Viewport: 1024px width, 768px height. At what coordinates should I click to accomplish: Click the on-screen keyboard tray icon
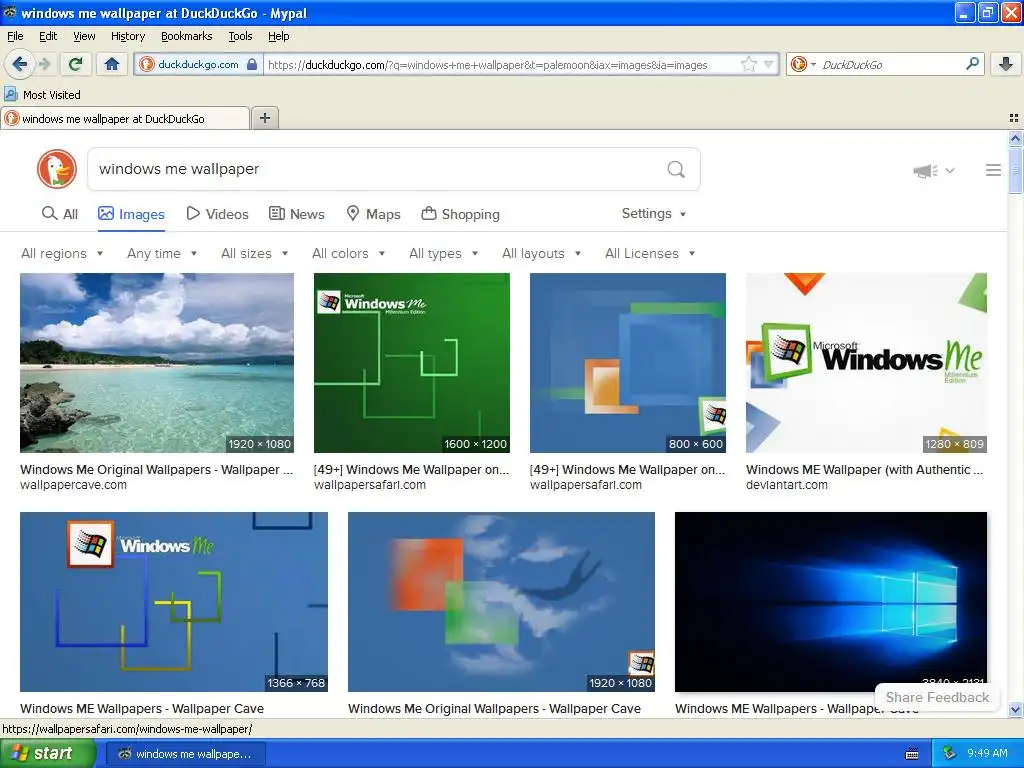coord(912,754)
